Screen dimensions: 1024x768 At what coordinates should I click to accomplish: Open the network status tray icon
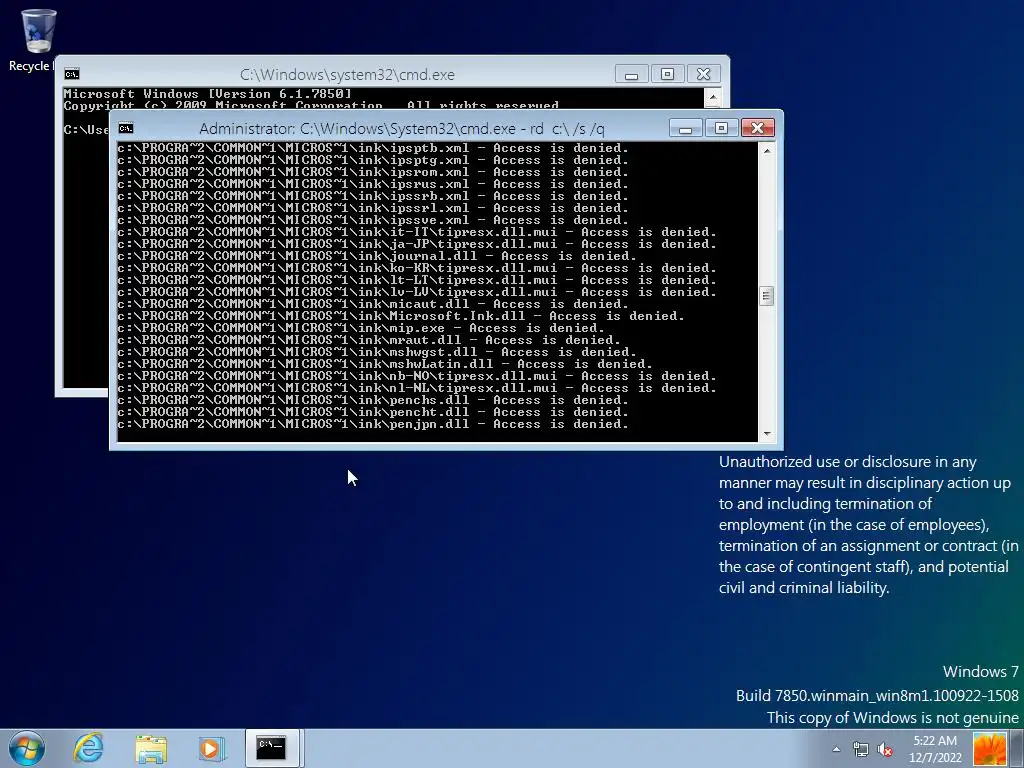(x=861, y=749)
